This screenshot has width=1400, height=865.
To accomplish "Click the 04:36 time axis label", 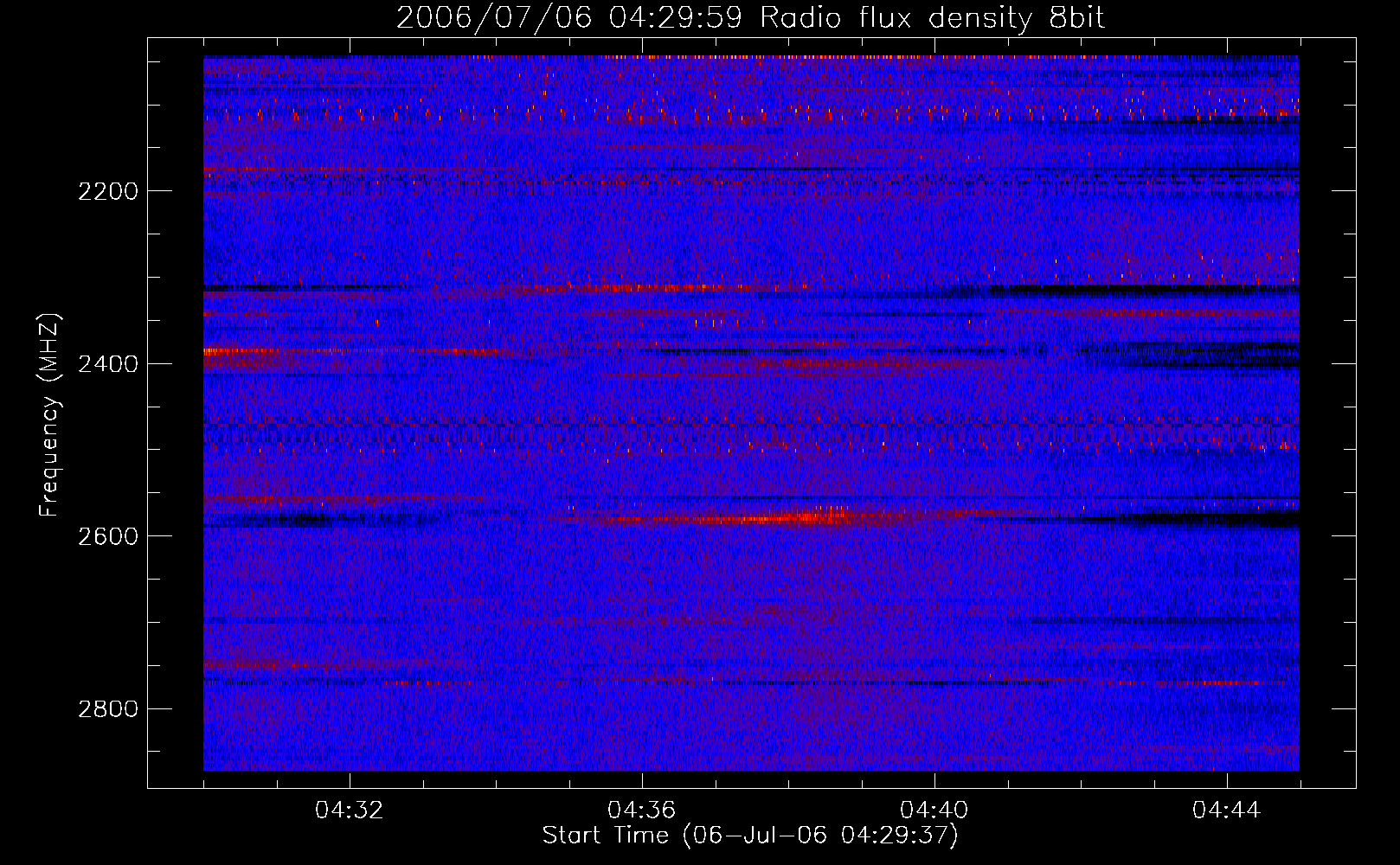I will tap(642, 811).
